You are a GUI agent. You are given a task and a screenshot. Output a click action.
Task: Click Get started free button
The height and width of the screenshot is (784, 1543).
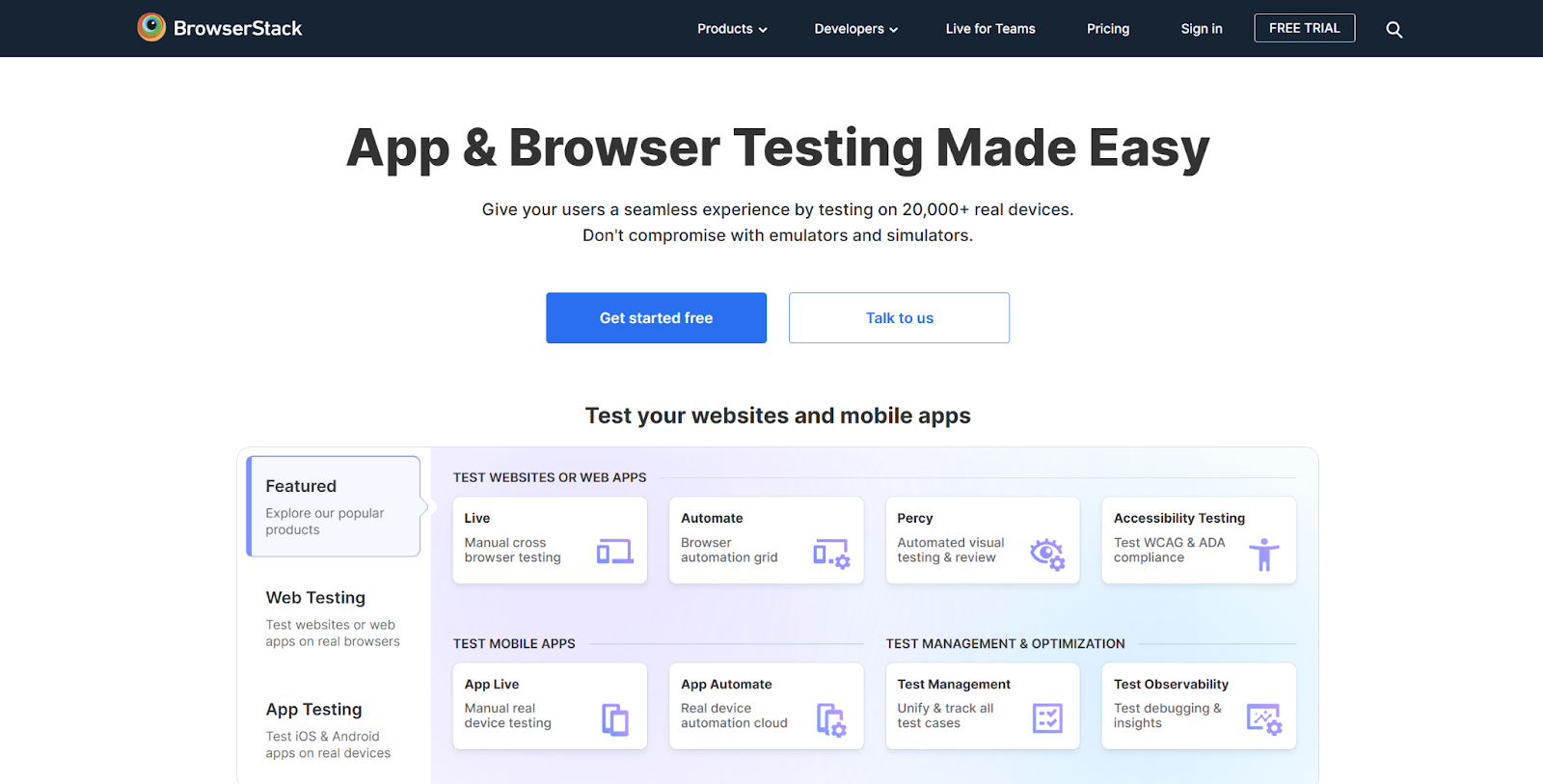click(x=656, y=318)
